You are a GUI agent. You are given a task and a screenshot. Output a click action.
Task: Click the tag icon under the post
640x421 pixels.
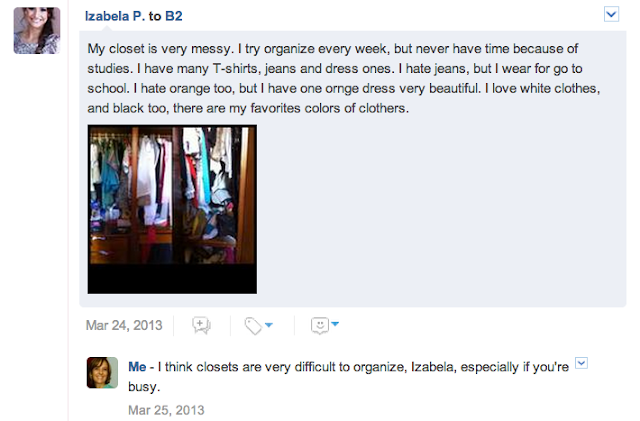[253, 325]
